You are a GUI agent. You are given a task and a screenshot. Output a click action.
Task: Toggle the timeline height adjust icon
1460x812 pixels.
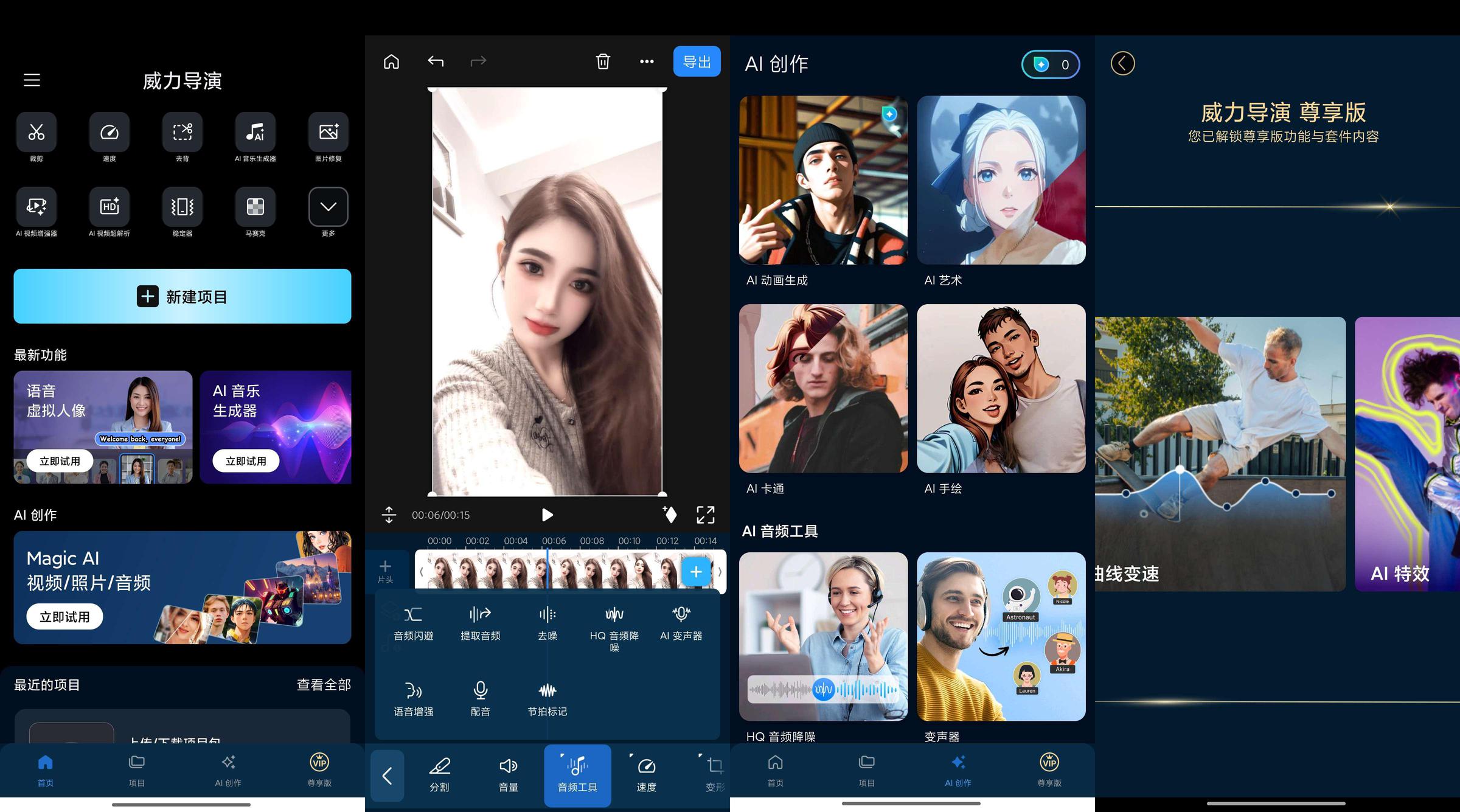click(x=389, y=515)
